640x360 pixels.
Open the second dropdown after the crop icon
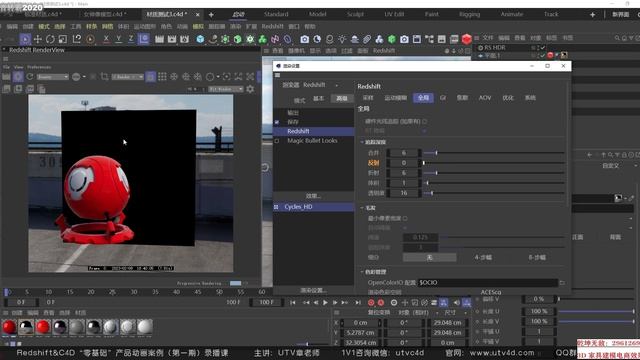tap(127, 77)
